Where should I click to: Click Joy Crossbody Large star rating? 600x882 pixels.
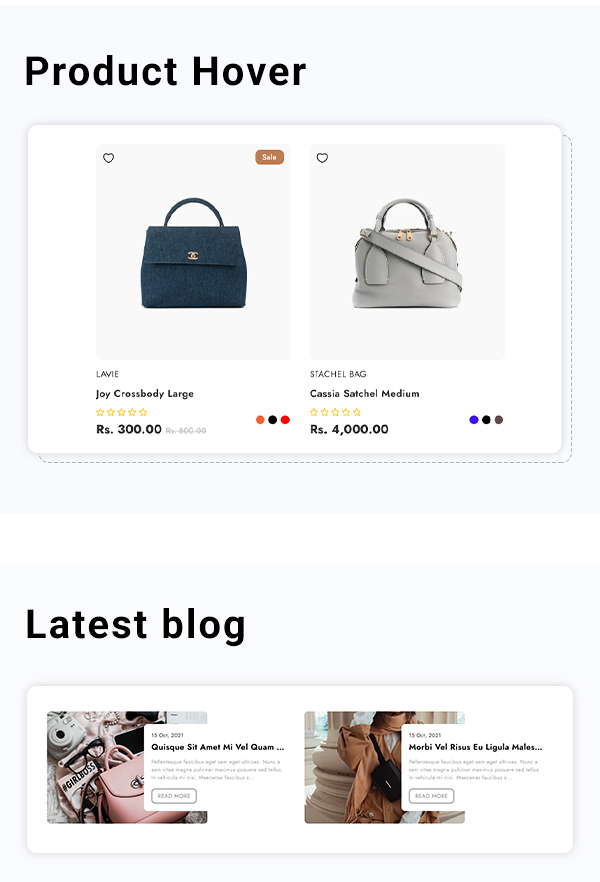coord(121,412)
